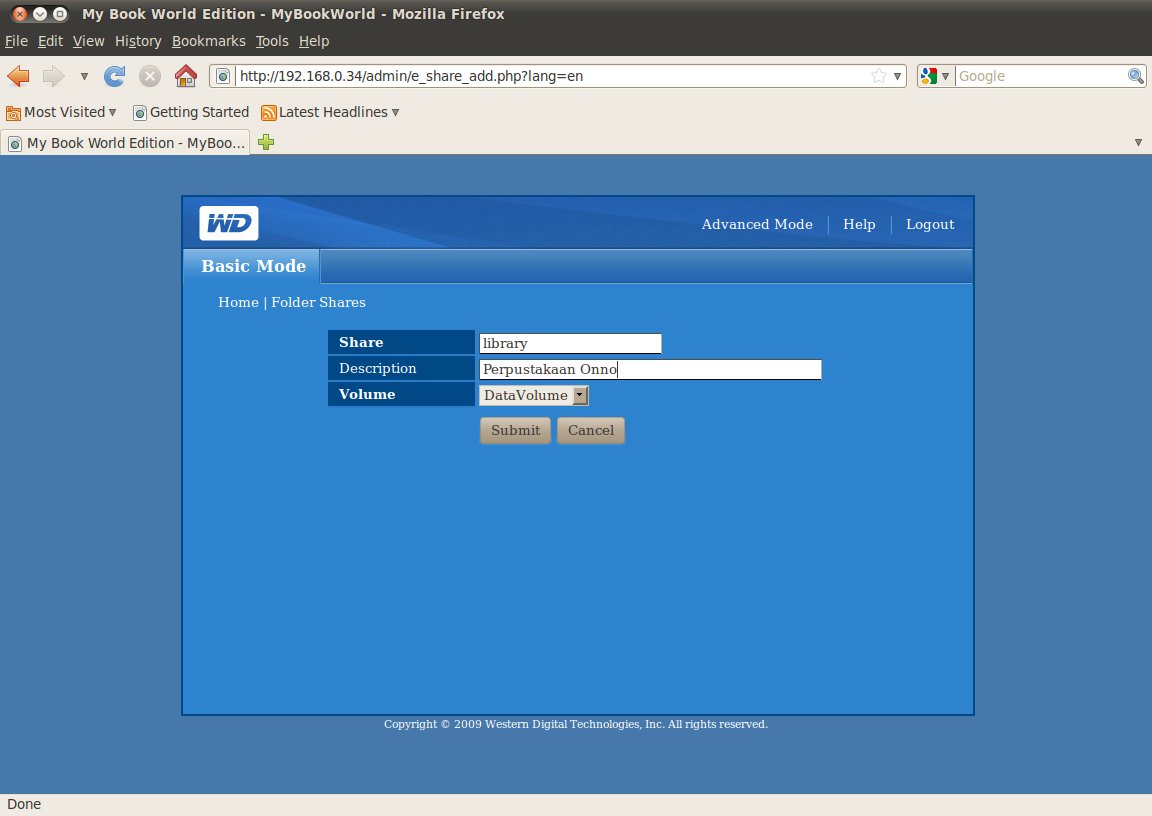Image resolution: width=1152 pixels, height=816 pixels.
Task: Select the My Book World Edition tab
Action: tap(126, 142)
